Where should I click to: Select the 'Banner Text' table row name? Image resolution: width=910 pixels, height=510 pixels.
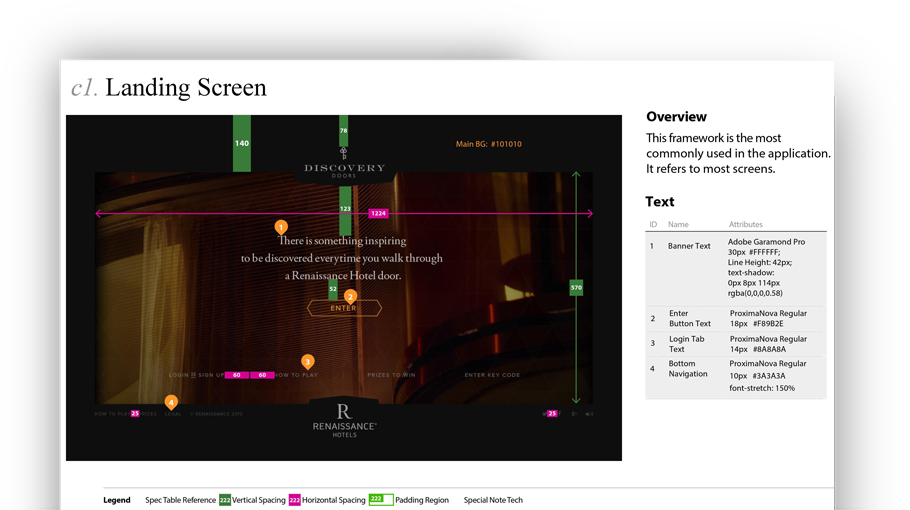(x=689, y=246)
